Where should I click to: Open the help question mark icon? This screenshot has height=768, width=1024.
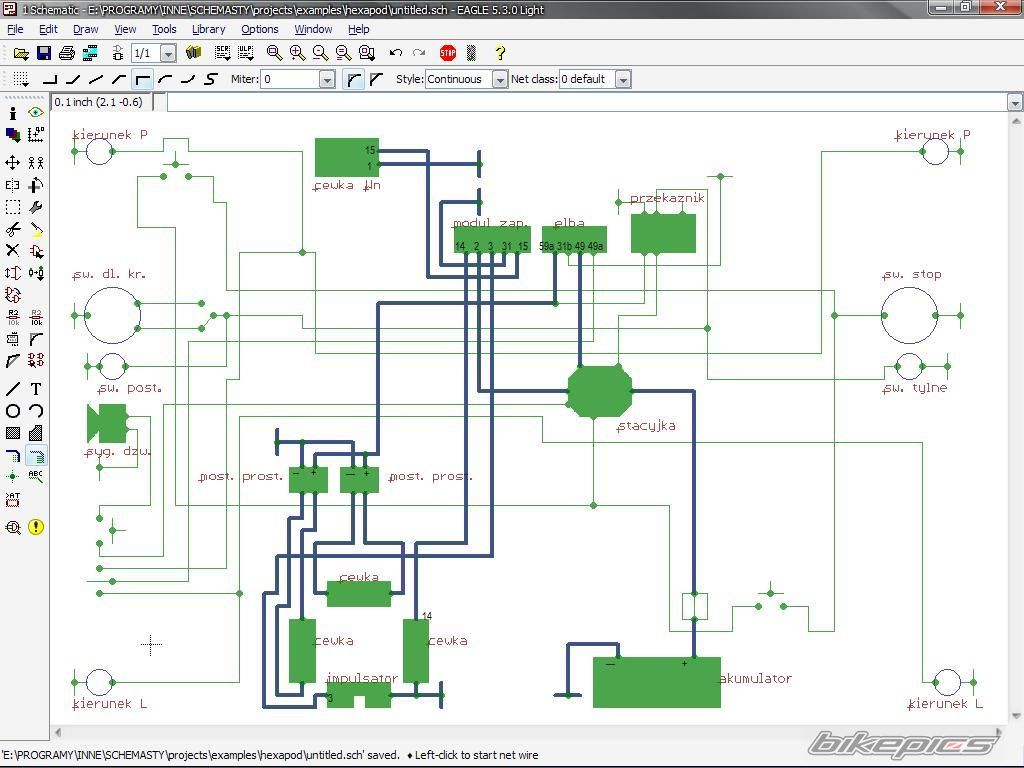[500, 53]
